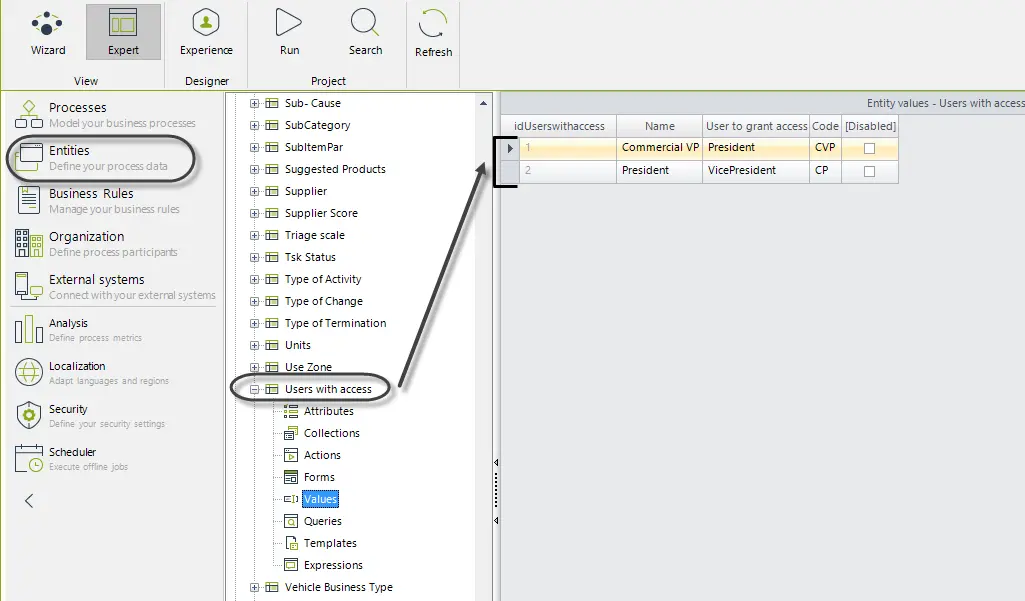1025x601 pixels.
Task: Toggle Disabled checkbox for Commercial VP row
Action: tap(869, 148)
